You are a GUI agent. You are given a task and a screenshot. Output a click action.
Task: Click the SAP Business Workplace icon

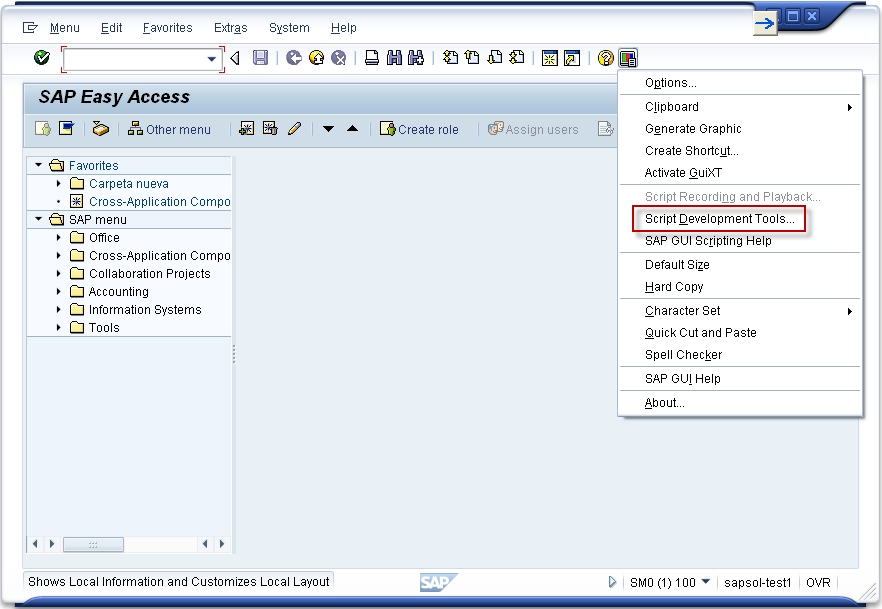point(101,129)
